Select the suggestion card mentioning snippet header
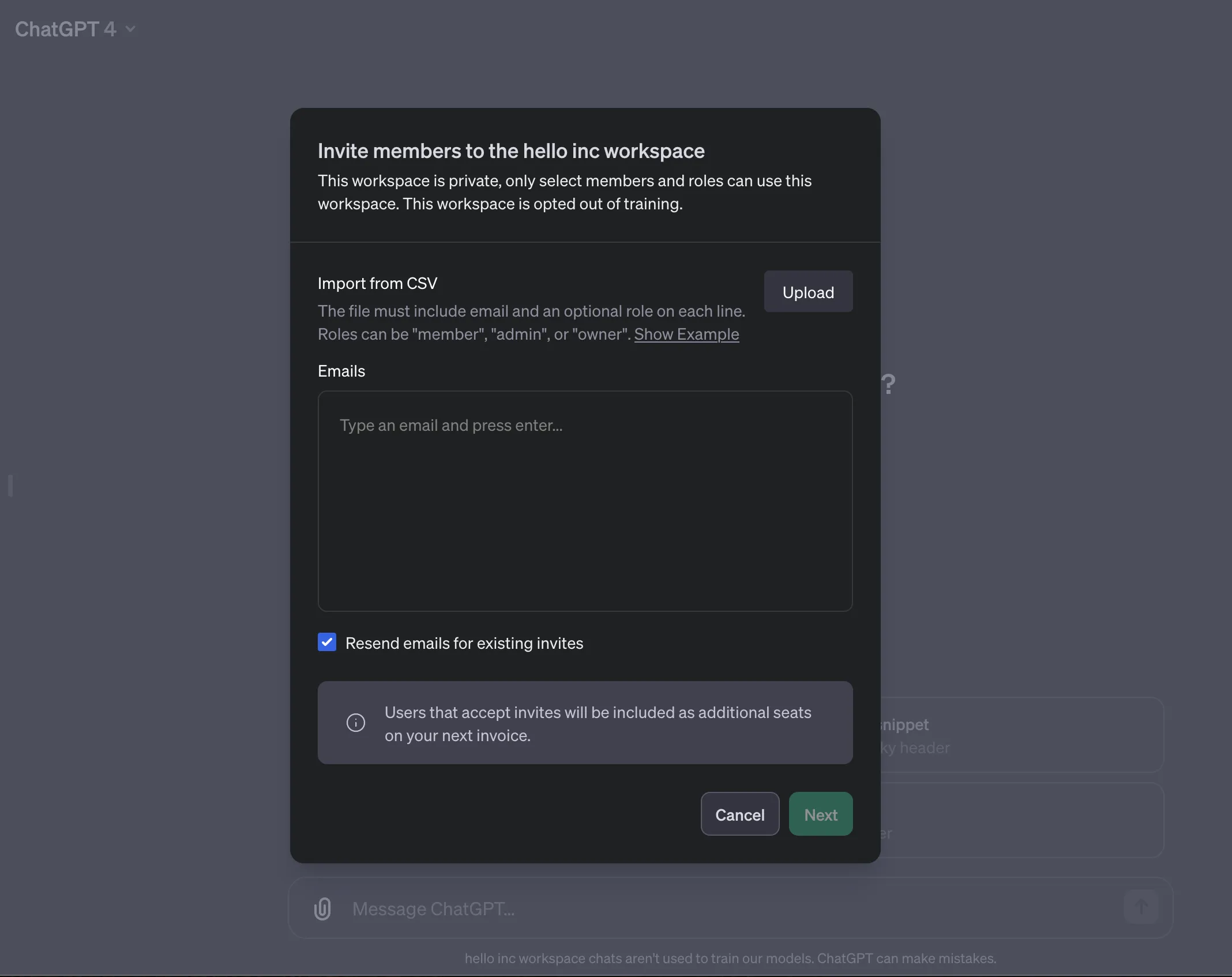1232x977 pixels. (1021, 735)
